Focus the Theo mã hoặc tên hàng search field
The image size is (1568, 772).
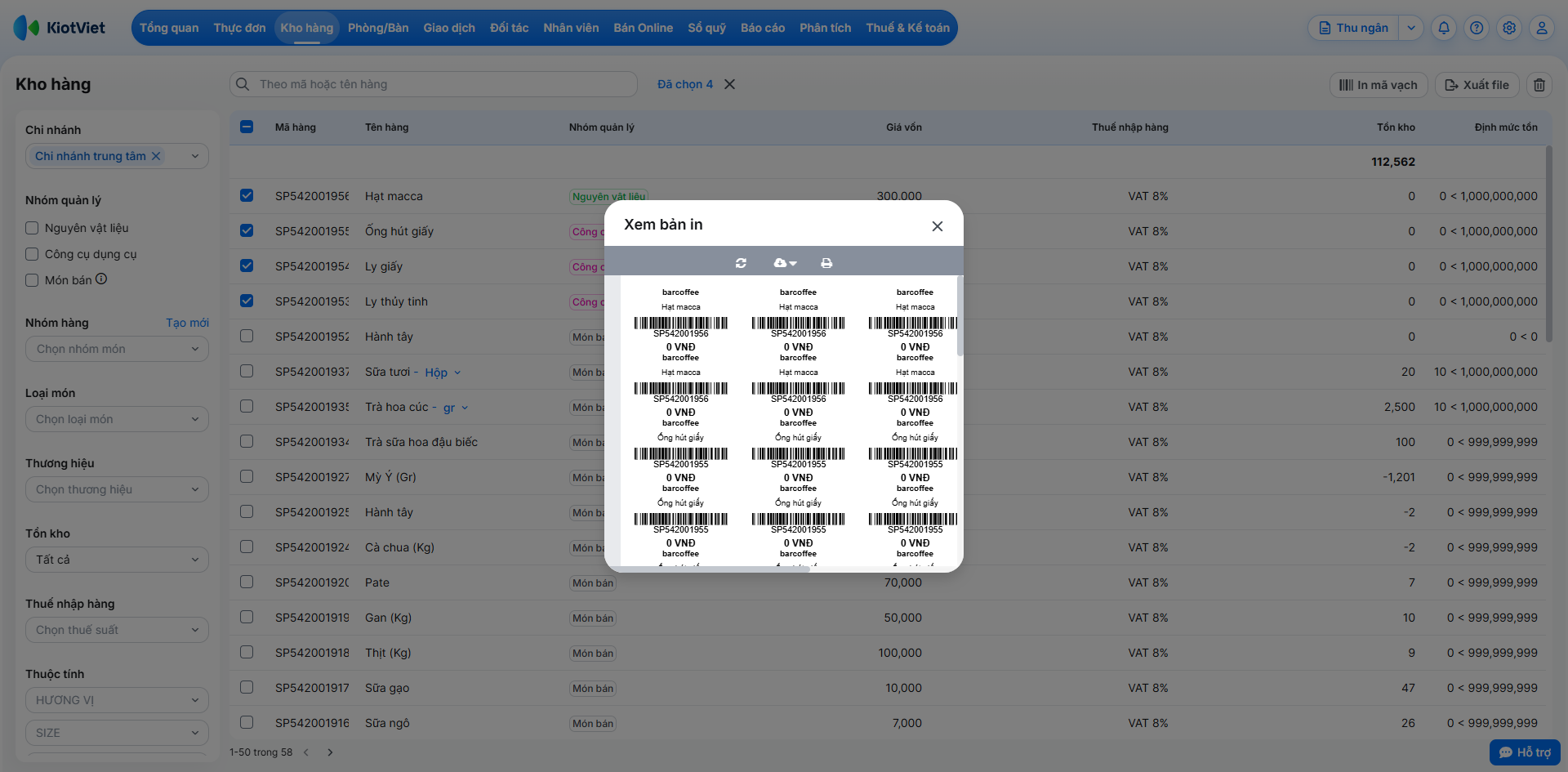tap(434, 84)
